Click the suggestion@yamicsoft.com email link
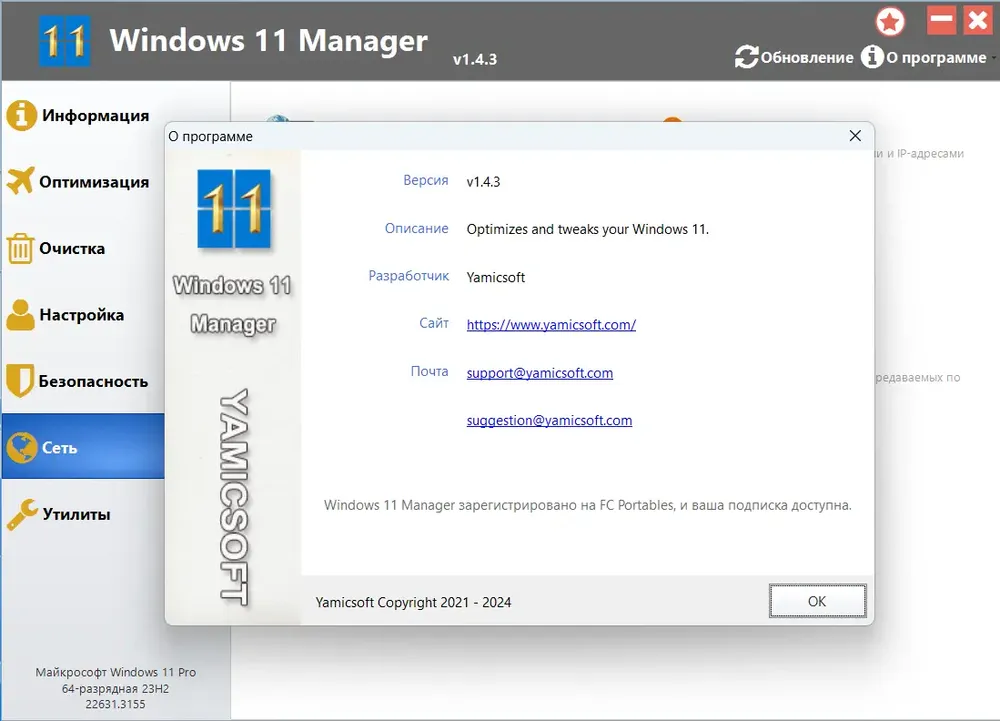Image resolution: width=1000 pixels, height=721 pixels. point(549,420)
